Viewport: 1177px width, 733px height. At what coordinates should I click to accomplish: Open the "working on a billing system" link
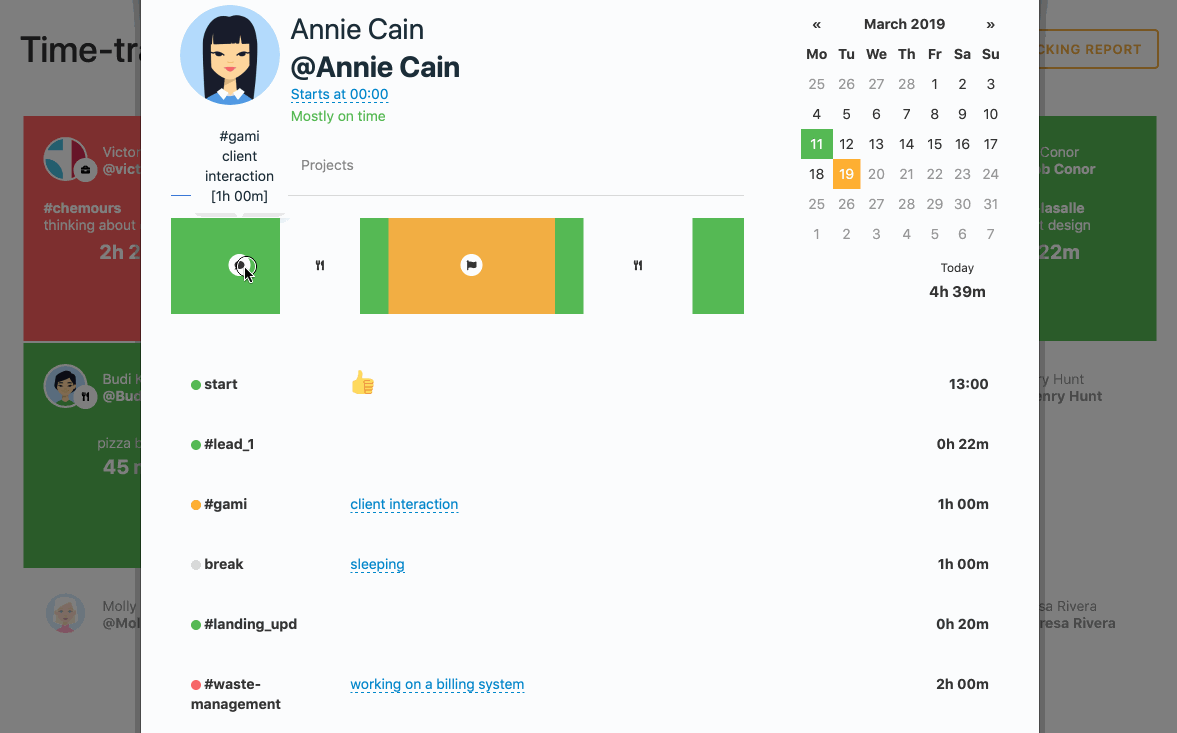pyautogui.click(x=437, y=685)
